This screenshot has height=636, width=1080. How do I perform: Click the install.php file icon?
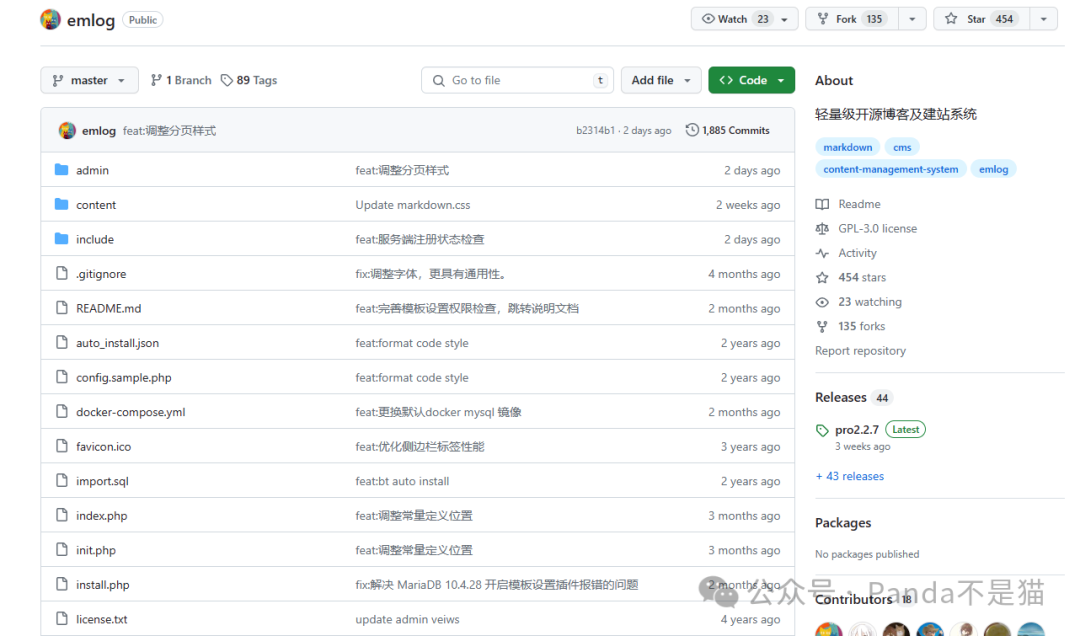pyautogui.click(x=62, y=584)
